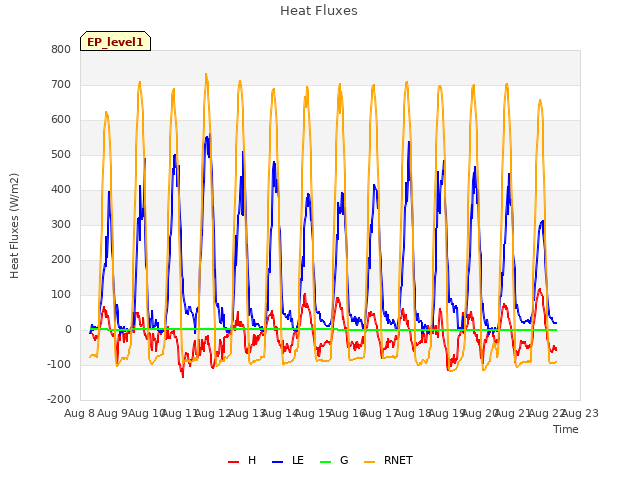Click the orange RNET legend marker
This screenshot has height=480, width=640.
(x=369, y=462)
